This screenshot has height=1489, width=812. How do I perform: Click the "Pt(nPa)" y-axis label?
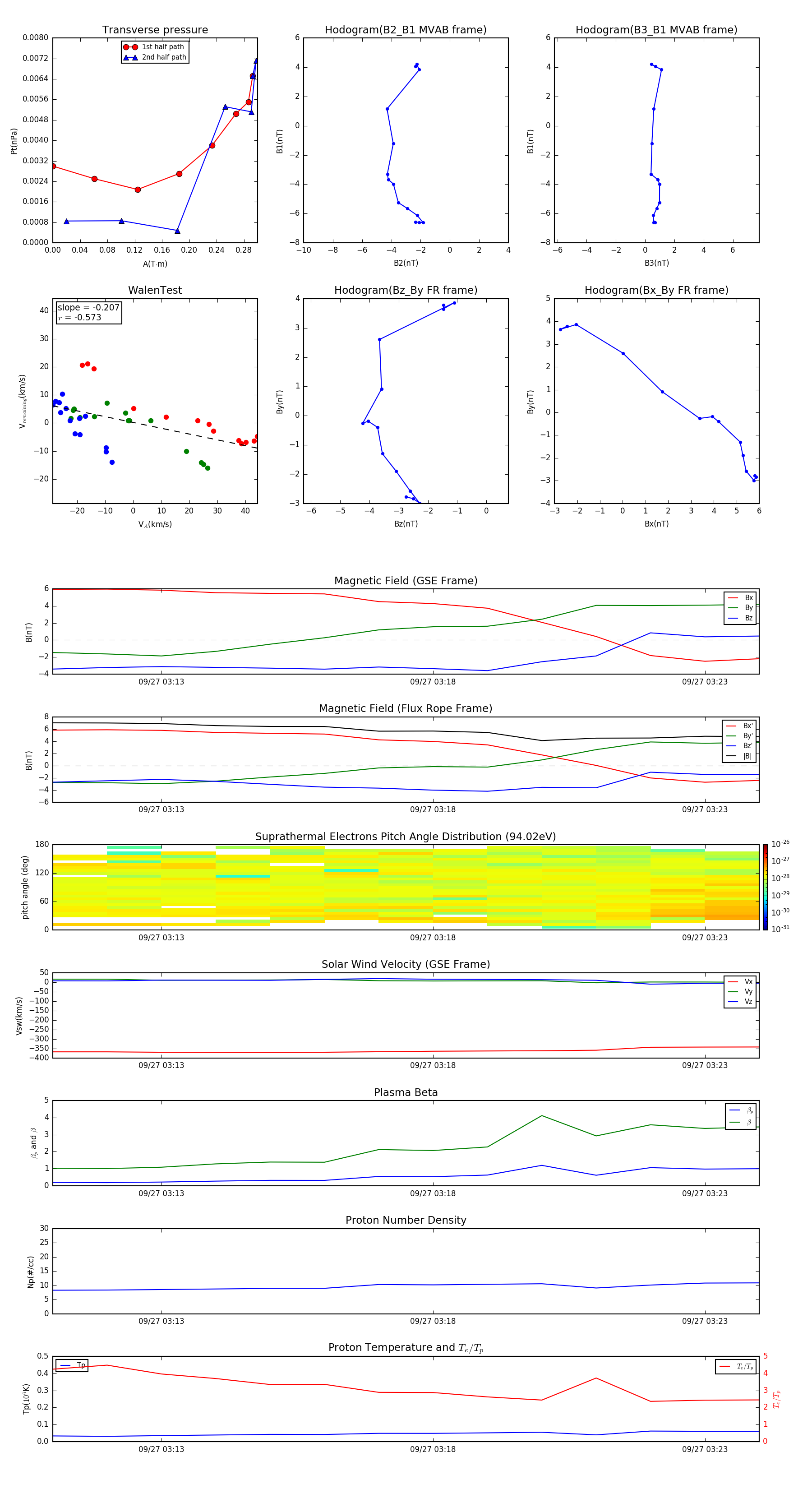click(x=14, y=140)
